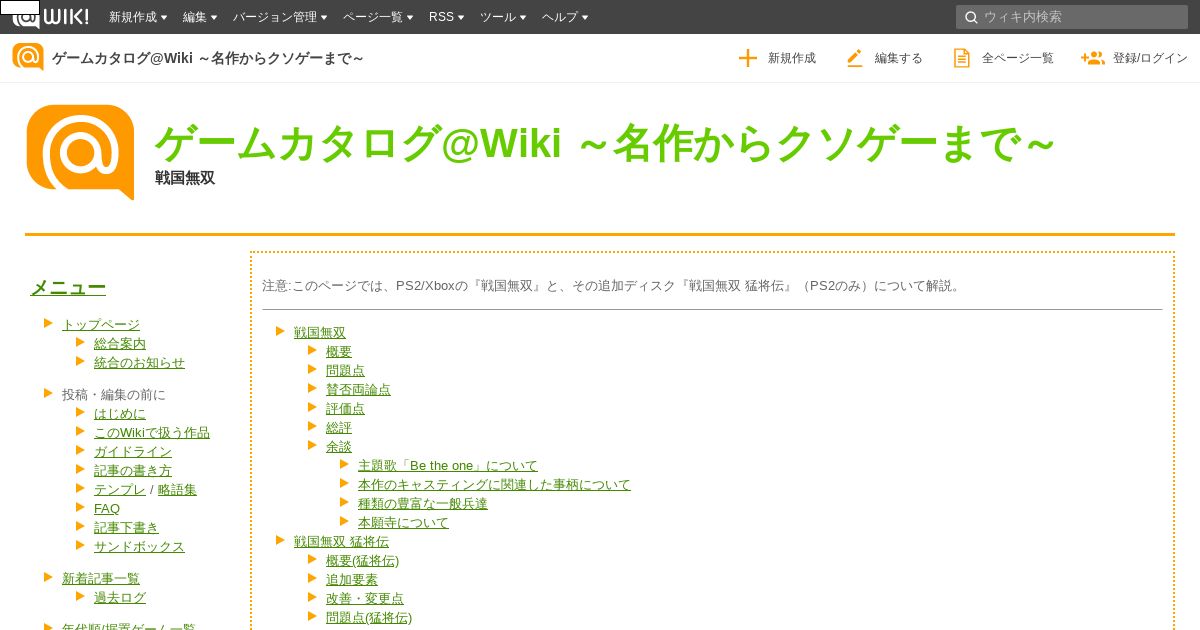Image resolution: width=1200 pixels, height=630 pixels.
Task: Open はじめに in the sidebar
Action: click(120, 413)
